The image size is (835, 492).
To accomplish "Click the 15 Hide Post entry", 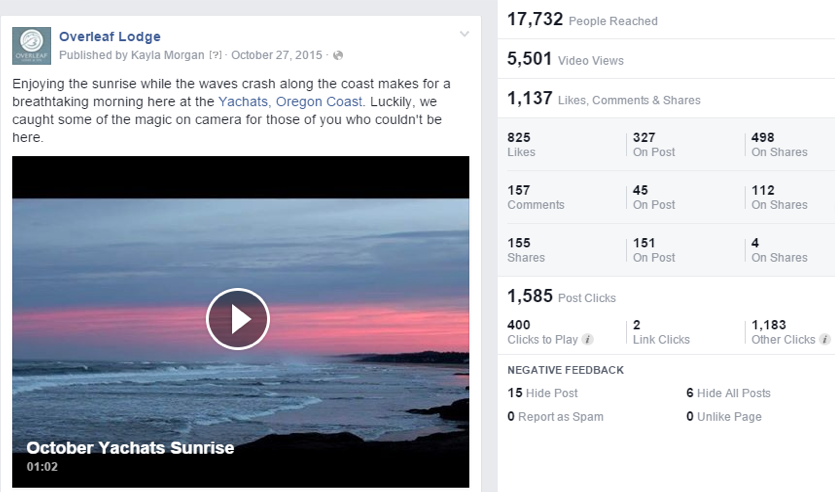I will pyautogui.click(x=542, y=393).
